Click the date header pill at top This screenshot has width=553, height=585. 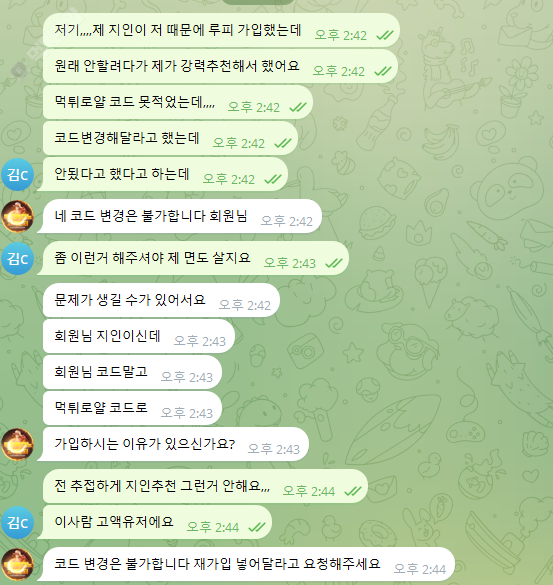(257, 2)
